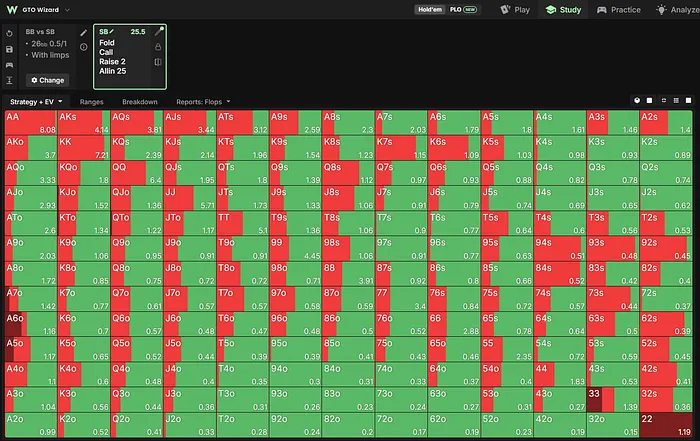Click the BB vs SB spot title

(40, 32)
